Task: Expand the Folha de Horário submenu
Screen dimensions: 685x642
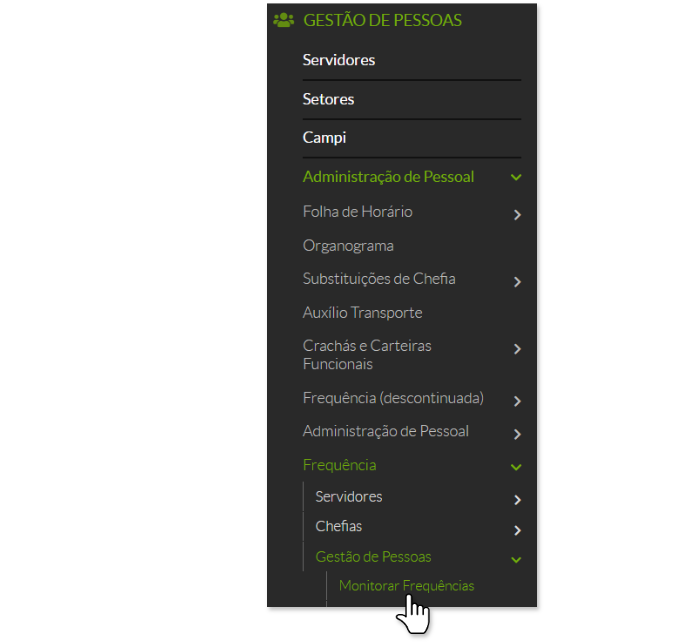Action: click(357, 212)
